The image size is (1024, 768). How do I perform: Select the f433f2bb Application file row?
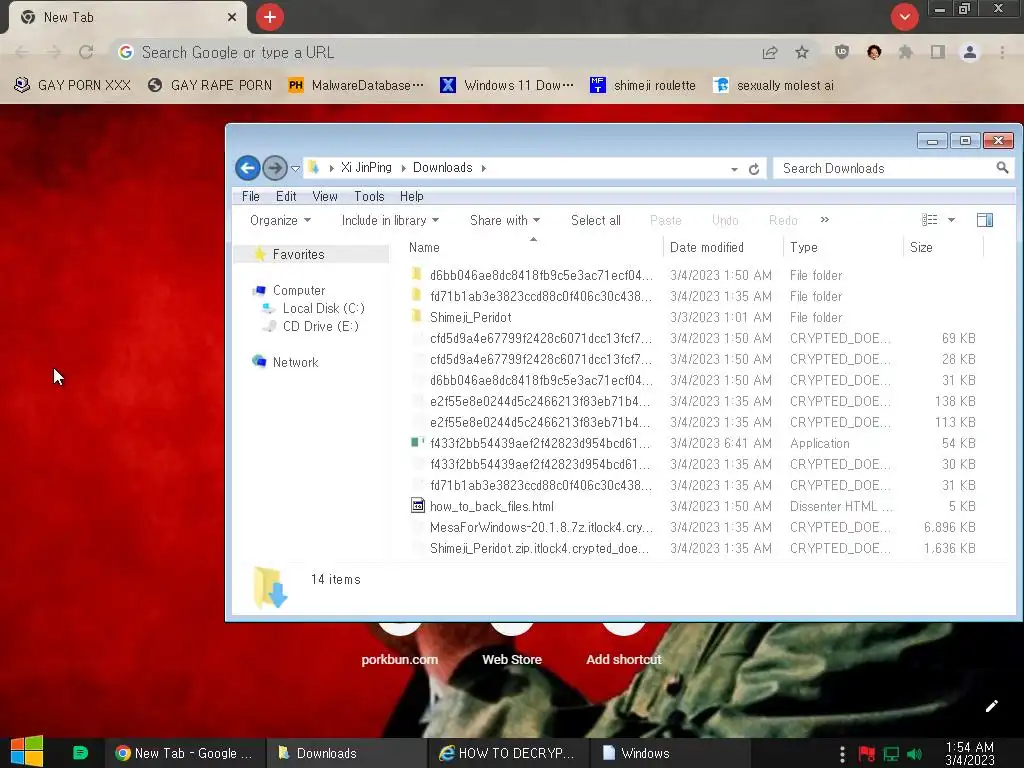(x=692, y=443)
